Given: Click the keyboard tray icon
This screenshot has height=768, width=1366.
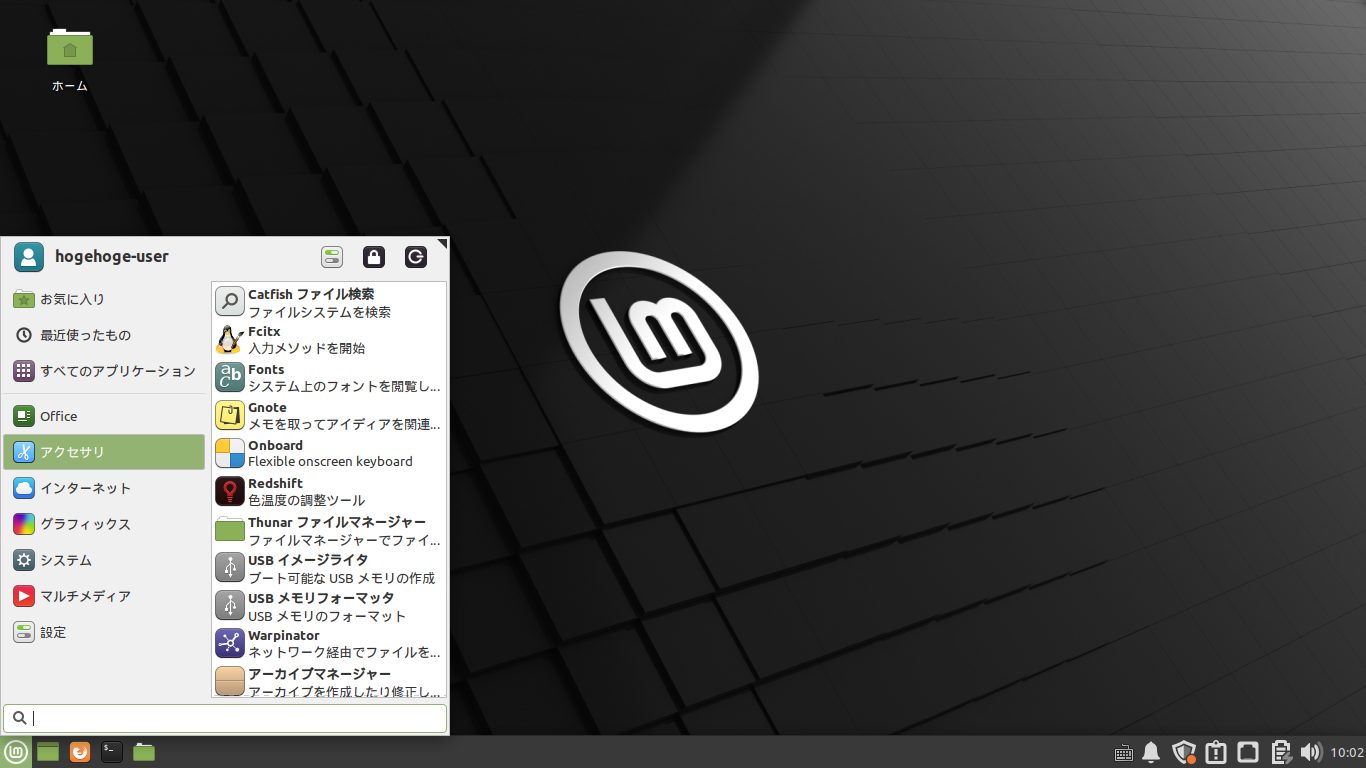Looking at the screenshot, I should 1123,752.
